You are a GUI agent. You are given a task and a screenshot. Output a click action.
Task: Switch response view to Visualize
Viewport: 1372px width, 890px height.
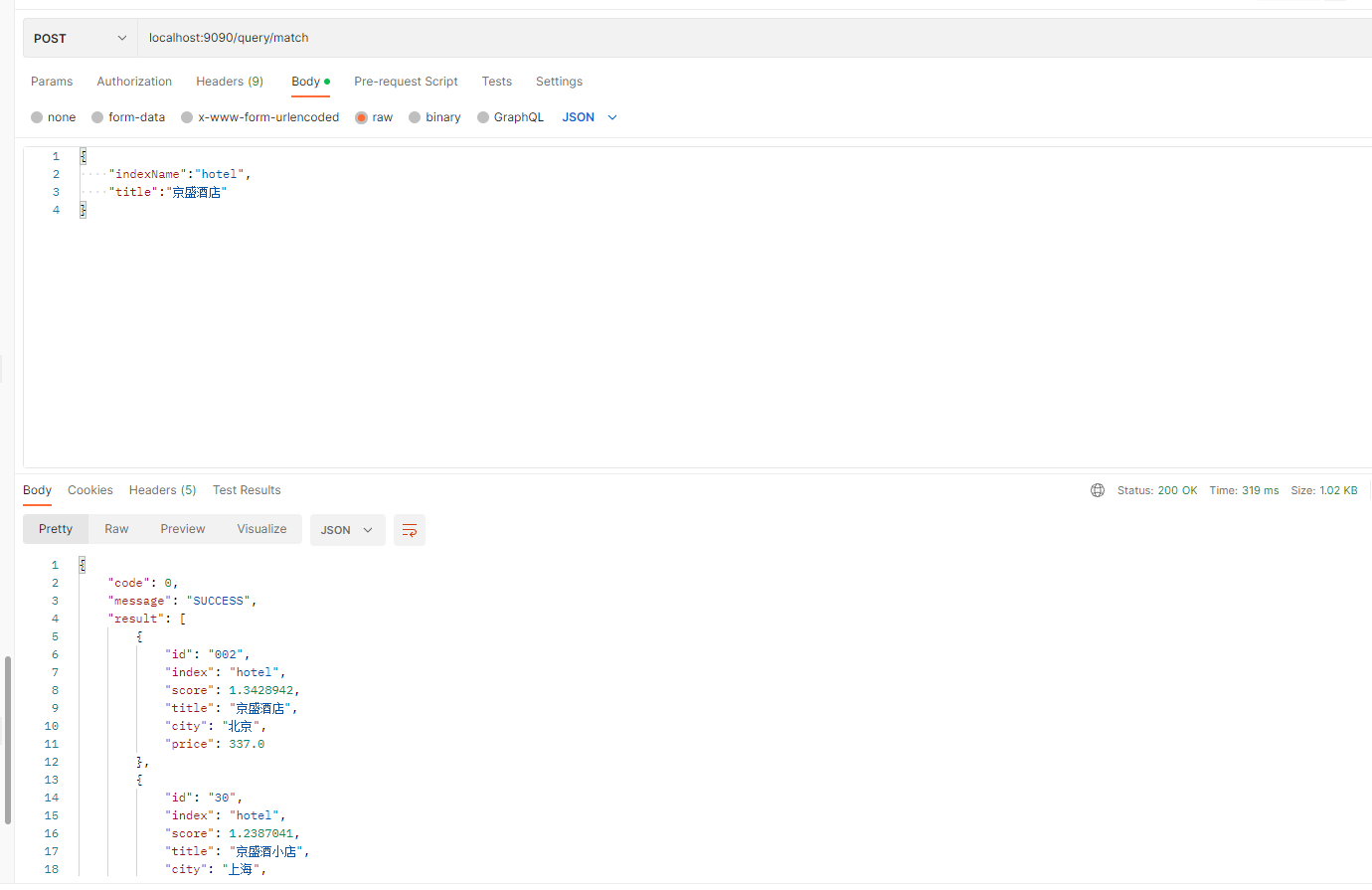point(261,529)
